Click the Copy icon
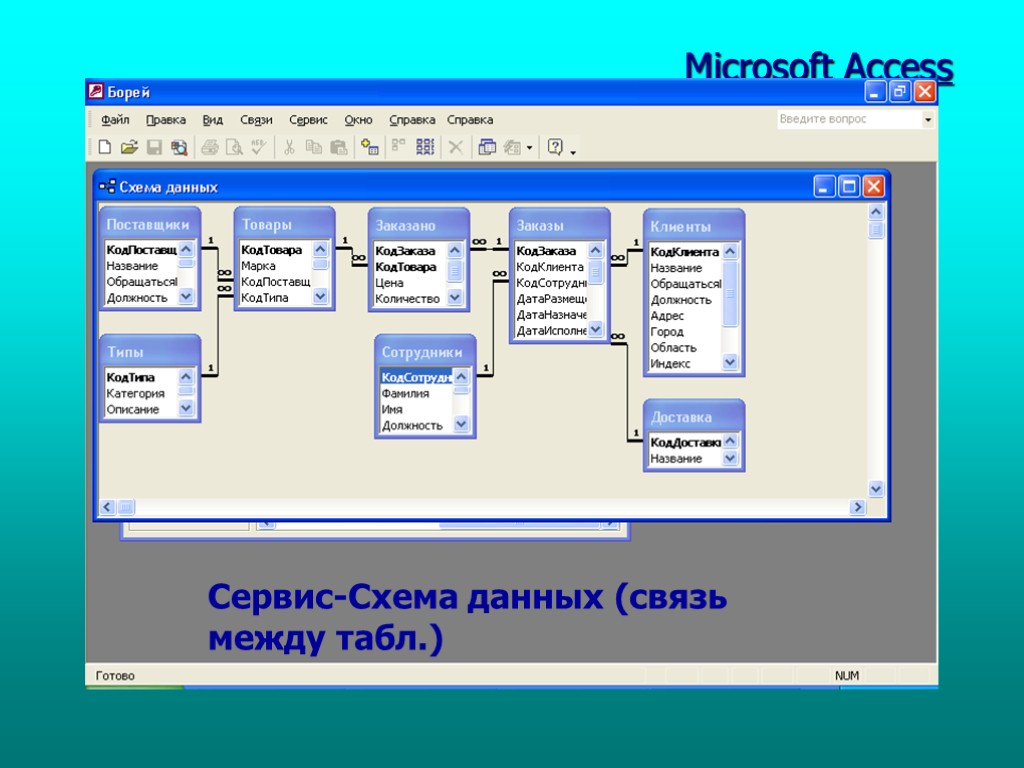The height and width of the screenshot is (768, 1024). [x=313, y=148]
